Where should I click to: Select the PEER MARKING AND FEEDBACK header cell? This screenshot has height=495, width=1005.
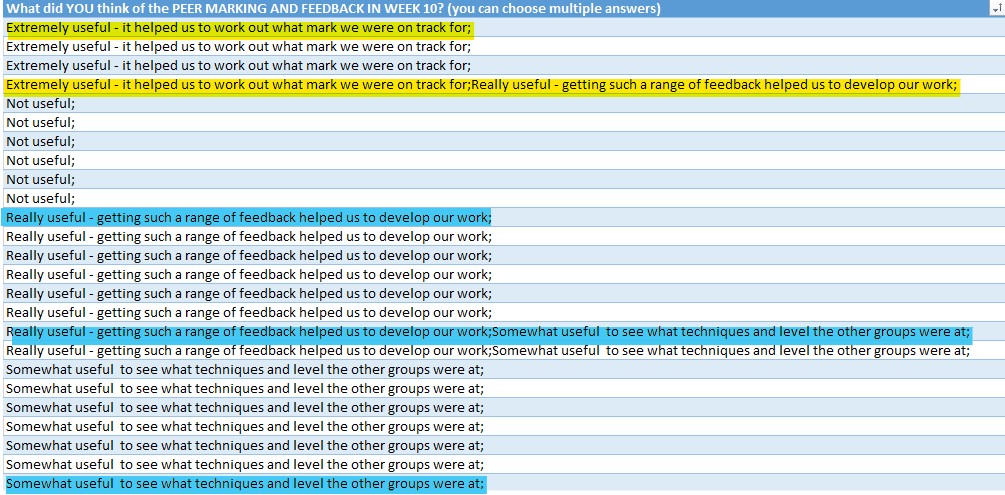333,9
